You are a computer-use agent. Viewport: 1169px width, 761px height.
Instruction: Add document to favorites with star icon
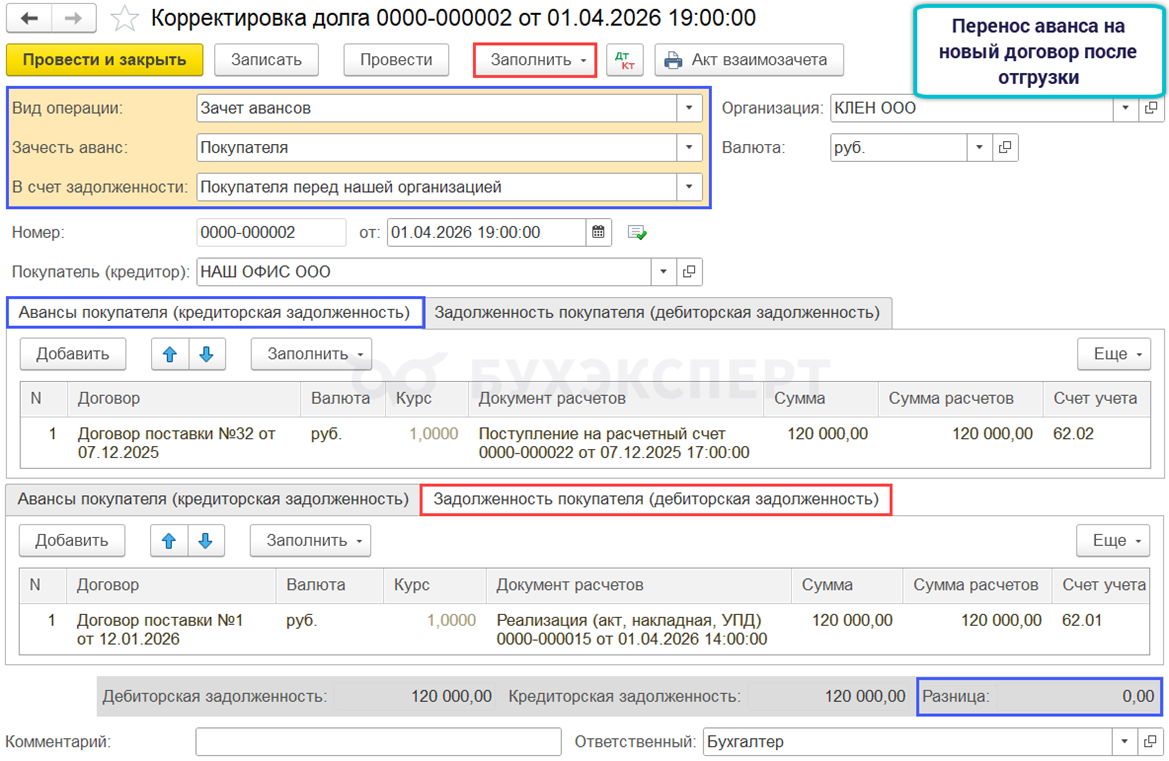click(x=124, y=19)
